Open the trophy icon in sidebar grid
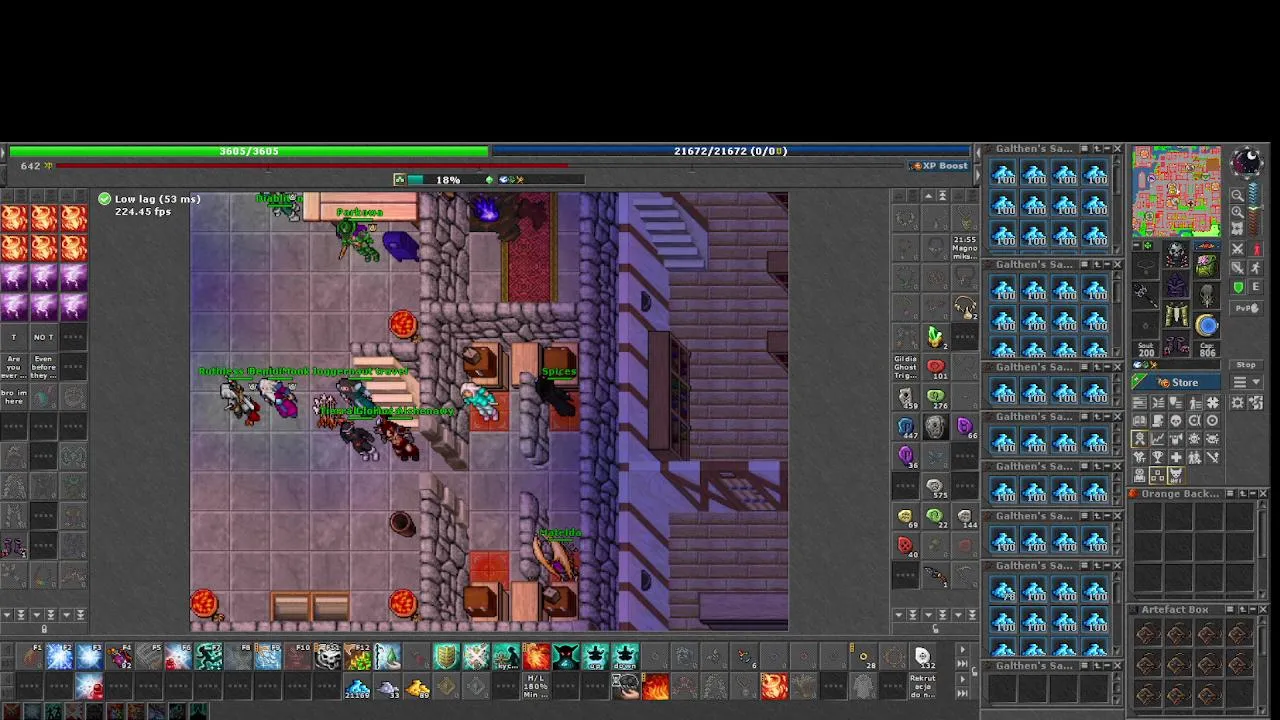 (x=1158, y=457)
